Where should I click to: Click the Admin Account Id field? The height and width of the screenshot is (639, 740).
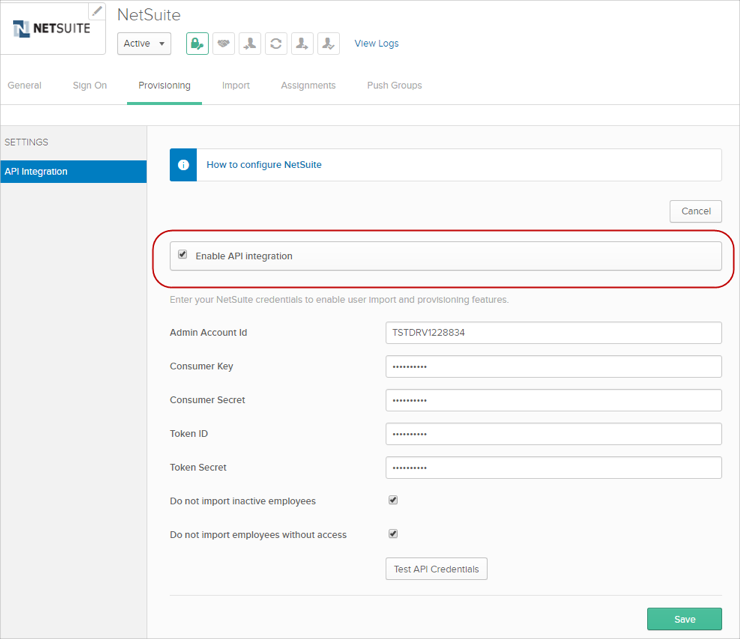click(x=553, y=333)
